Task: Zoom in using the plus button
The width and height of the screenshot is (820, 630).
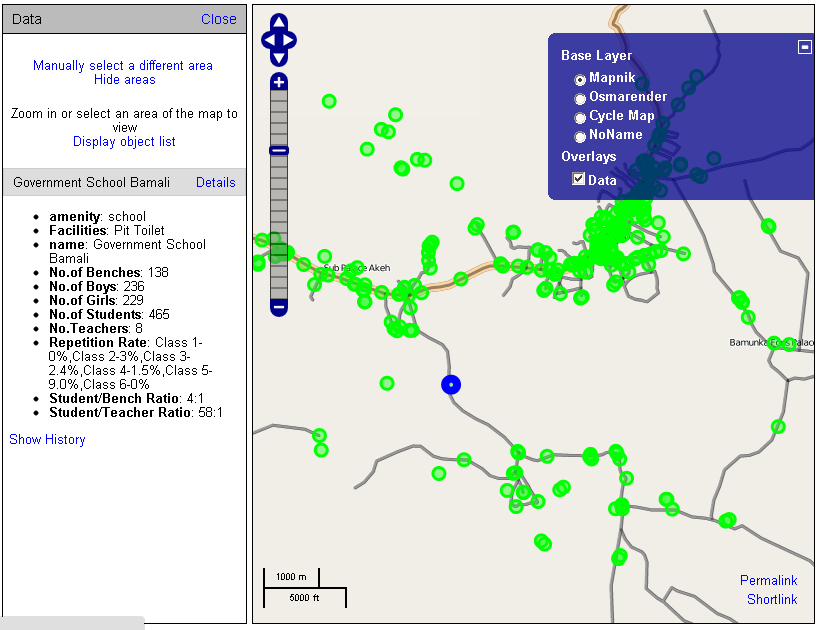Action: coord(279,82)
